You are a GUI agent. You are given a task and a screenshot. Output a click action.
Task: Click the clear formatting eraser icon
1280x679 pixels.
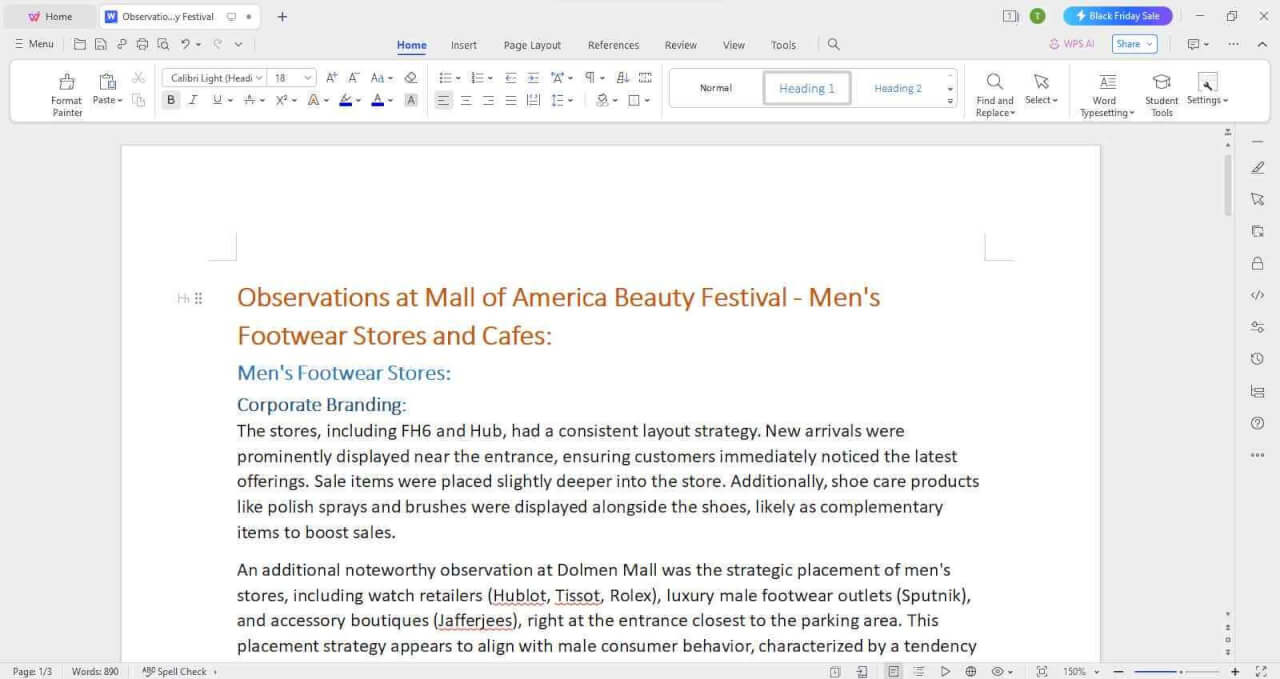coord(410,77)
